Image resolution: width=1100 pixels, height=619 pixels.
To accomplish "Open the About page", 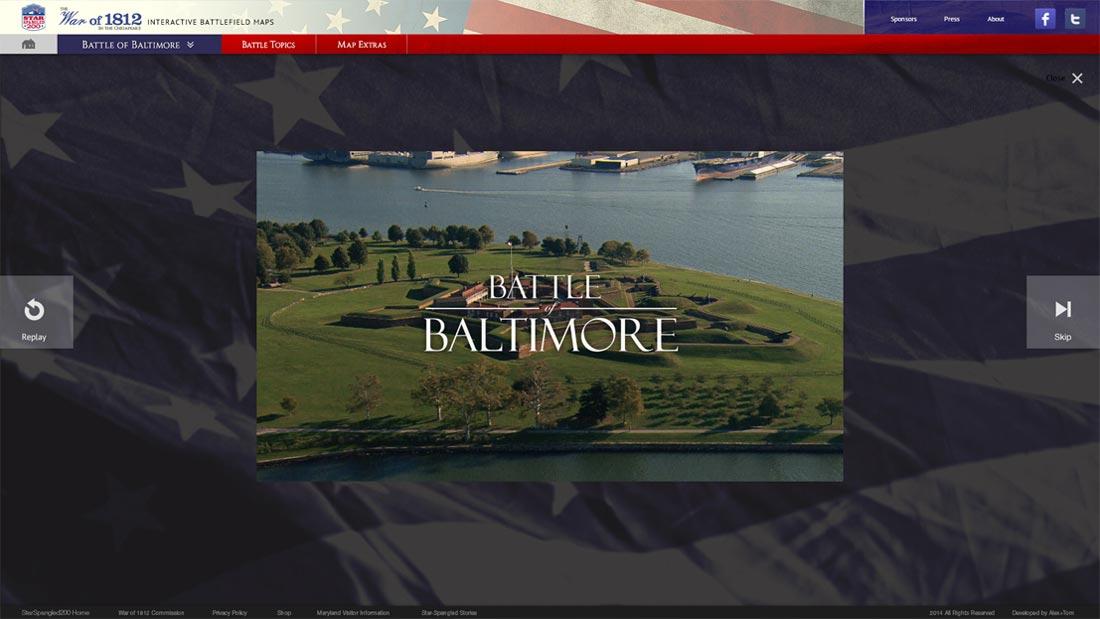I will coord(995,18).
